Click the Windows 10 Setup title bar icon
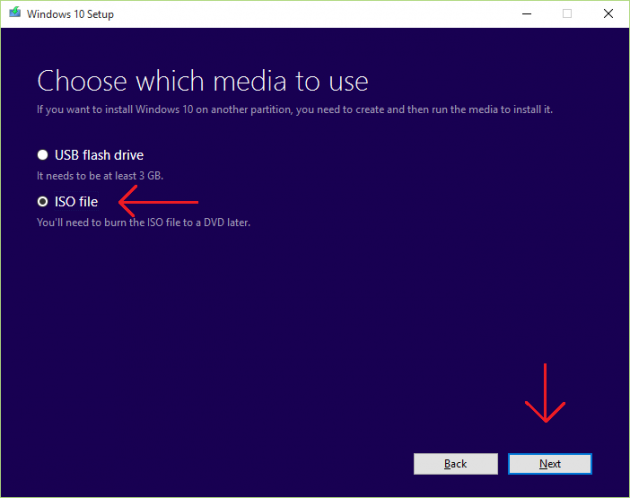The image size is (630, 498). point(11,13)
